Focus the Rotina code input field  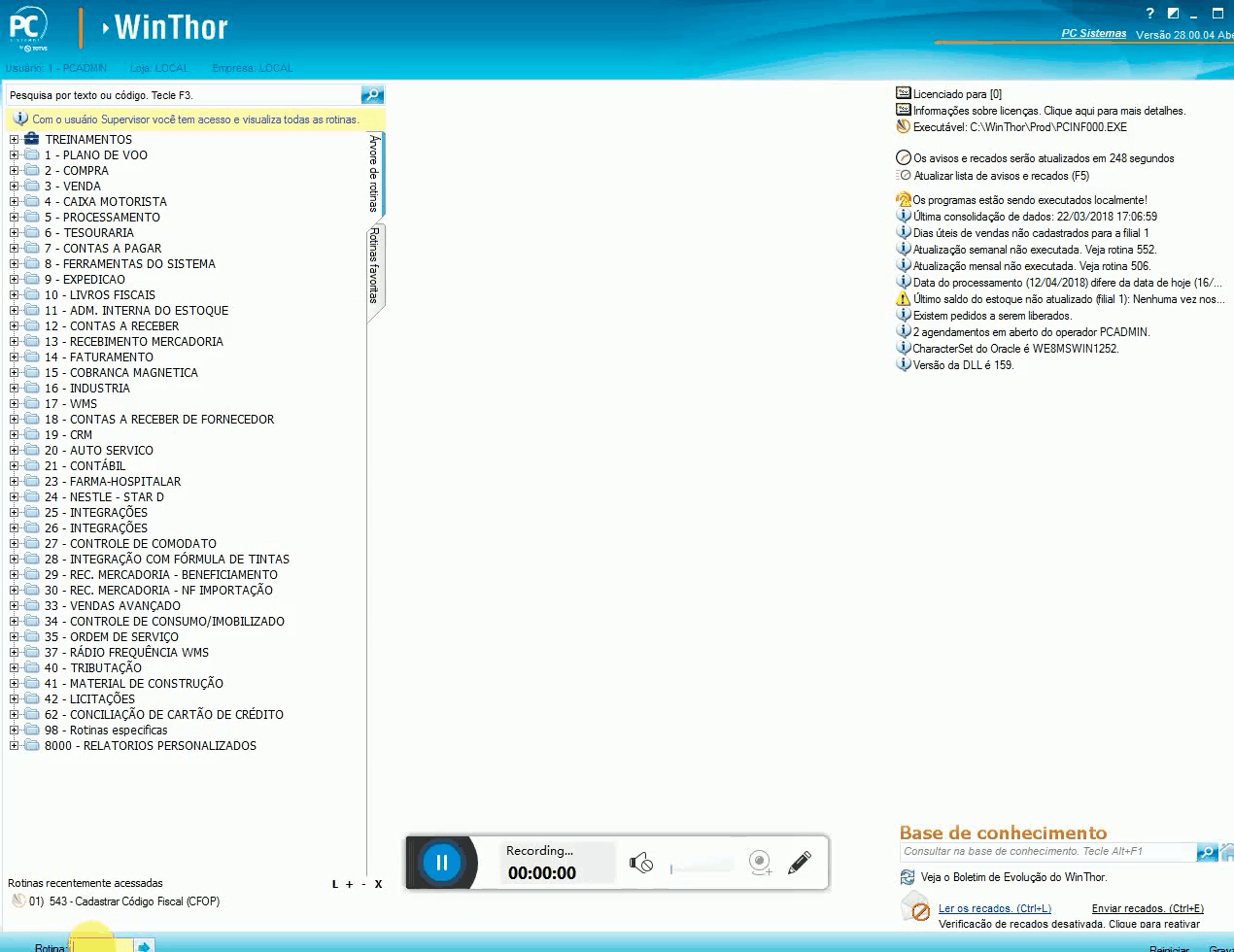101,946
